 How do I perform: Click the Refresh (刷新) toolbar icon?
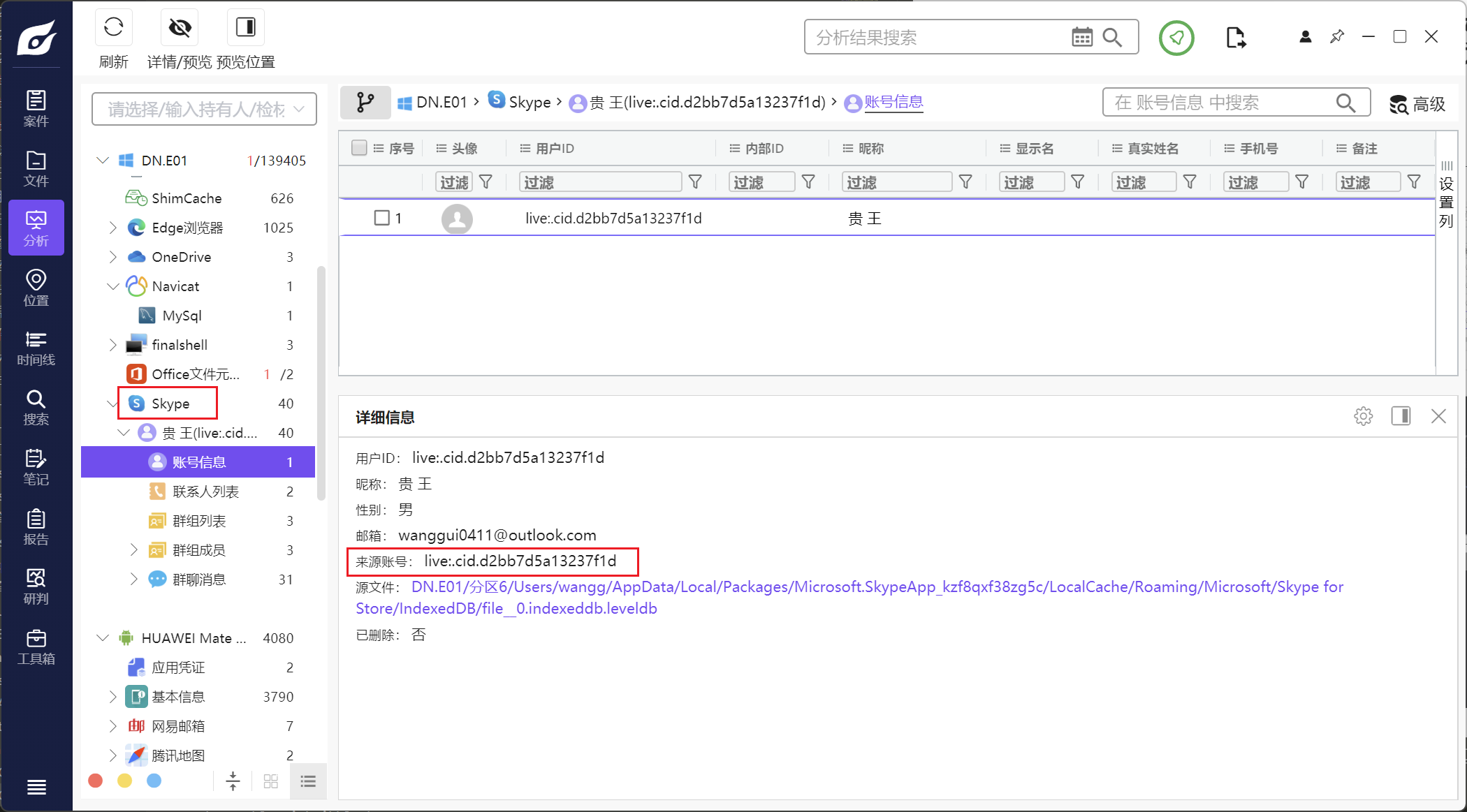[113, 28]
